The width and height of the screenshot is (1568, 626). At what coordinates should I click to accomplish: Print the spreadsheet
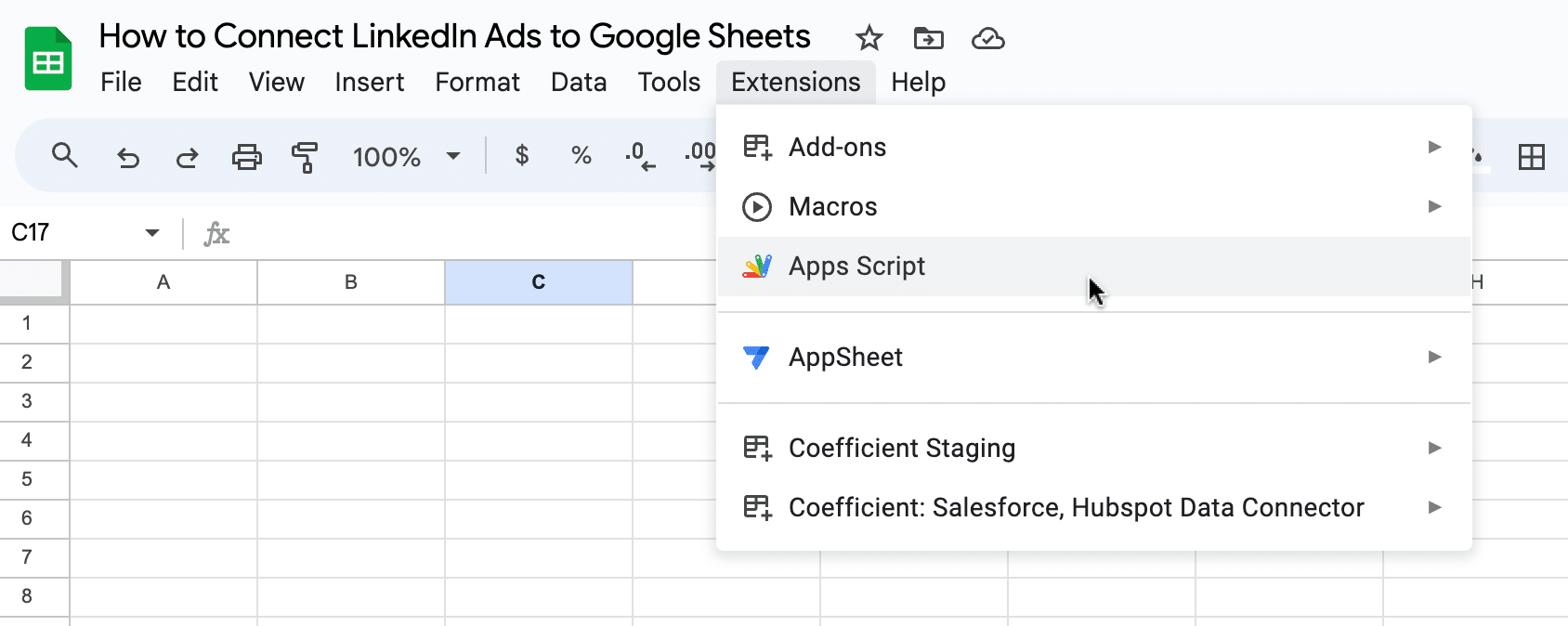(x=246, y=156)
